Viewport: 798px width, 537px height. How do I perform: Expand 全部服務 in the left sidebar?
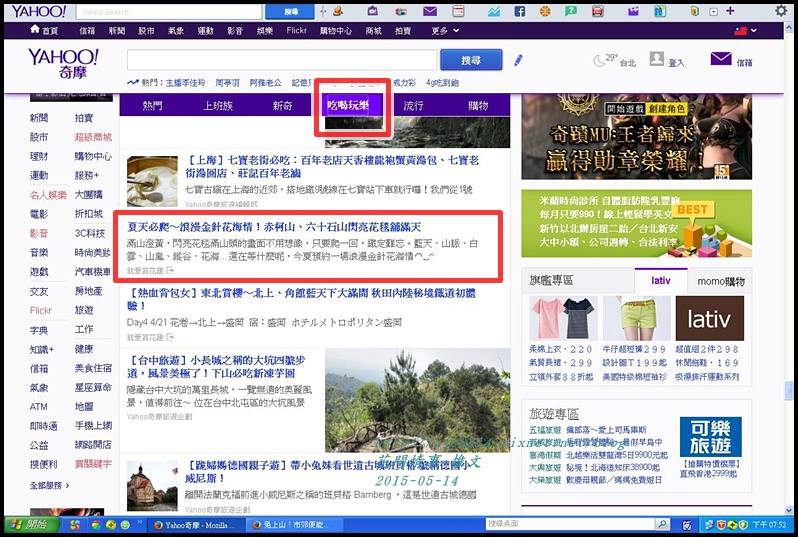tap(49, 486)
